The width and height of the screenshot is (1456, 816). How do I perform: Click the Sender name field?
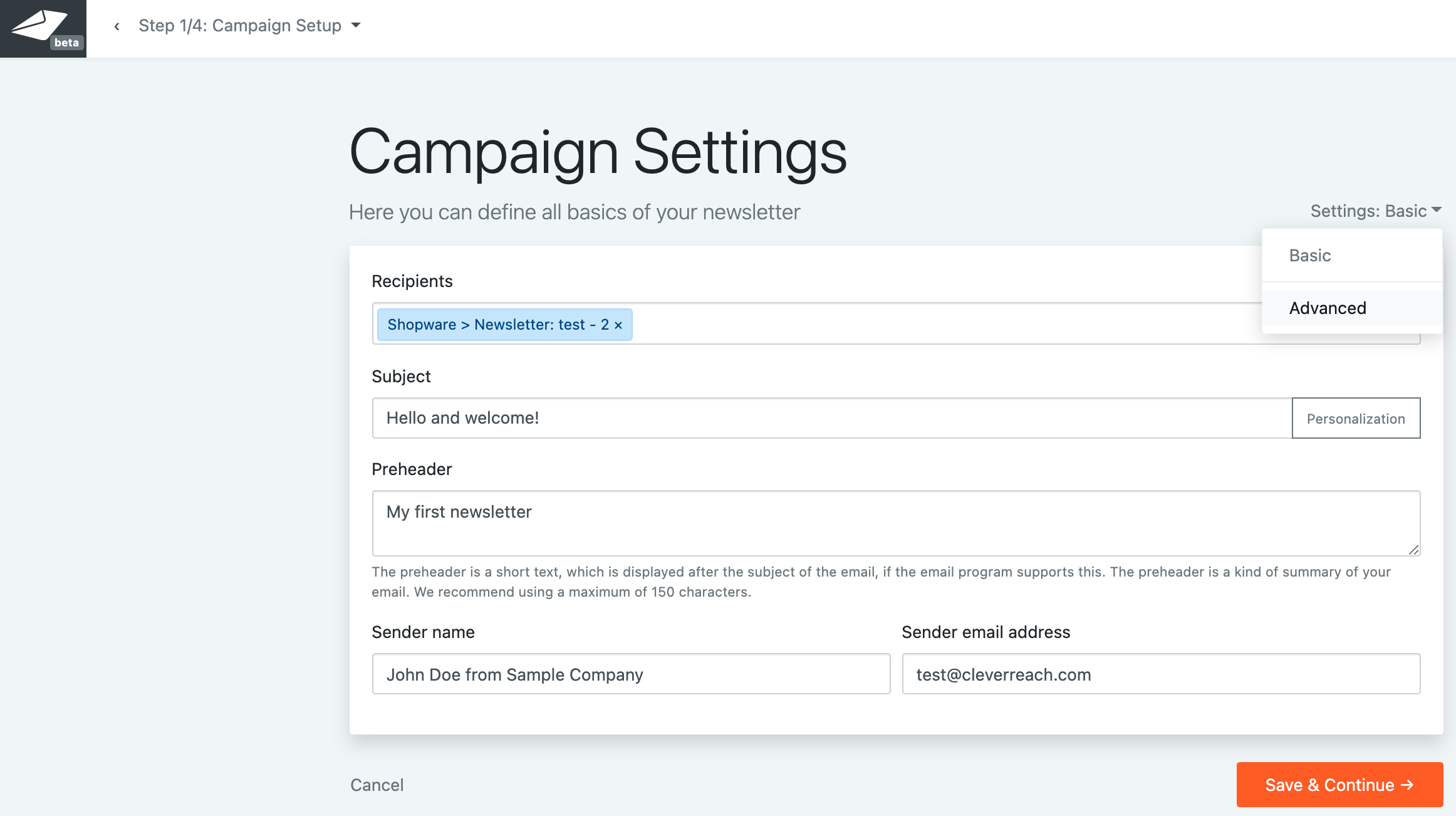pyautogui.click(x=631, y=674)
